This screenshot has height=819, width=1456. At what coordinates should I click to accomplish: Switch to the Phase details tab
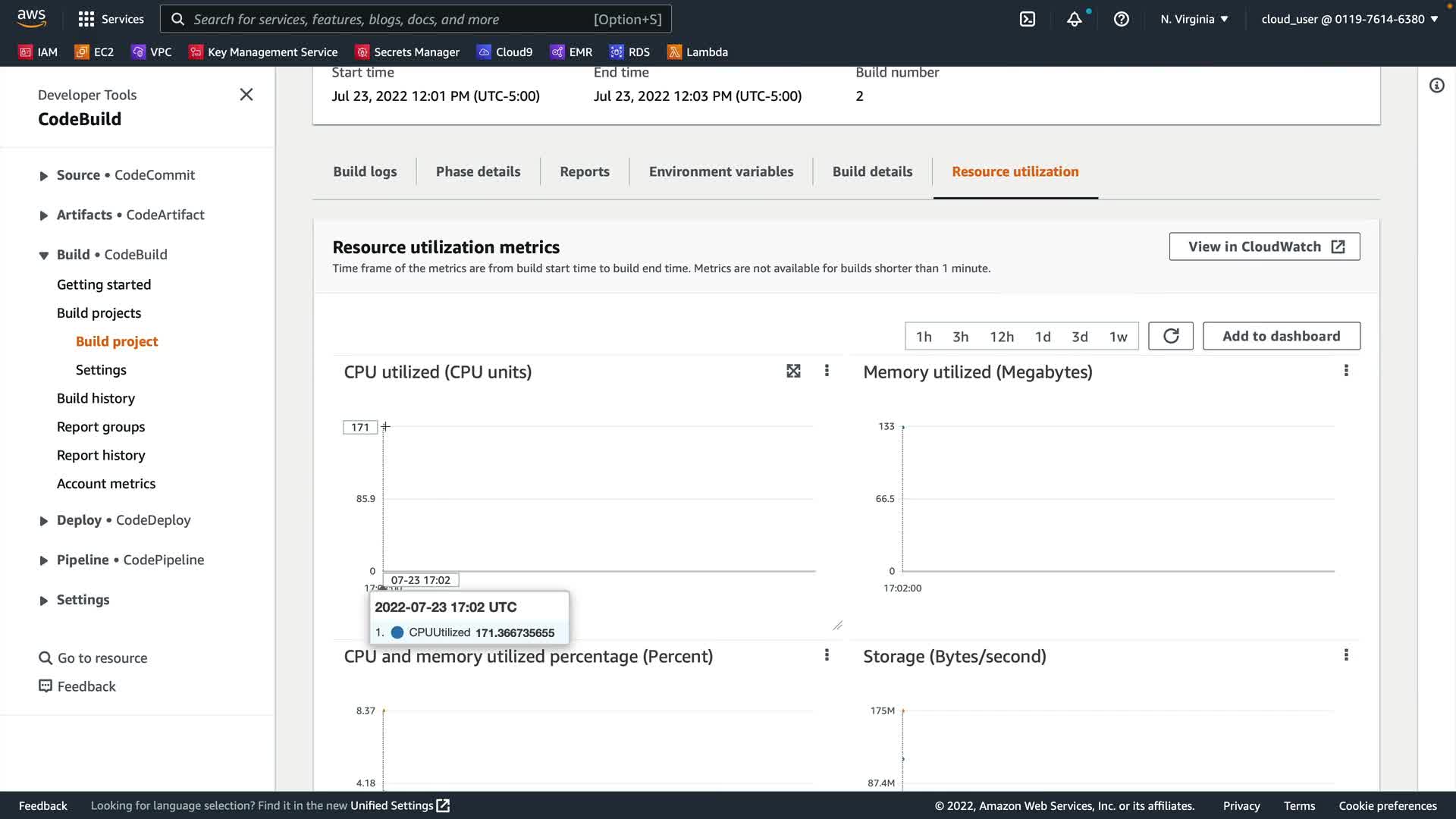coord(478,171)
